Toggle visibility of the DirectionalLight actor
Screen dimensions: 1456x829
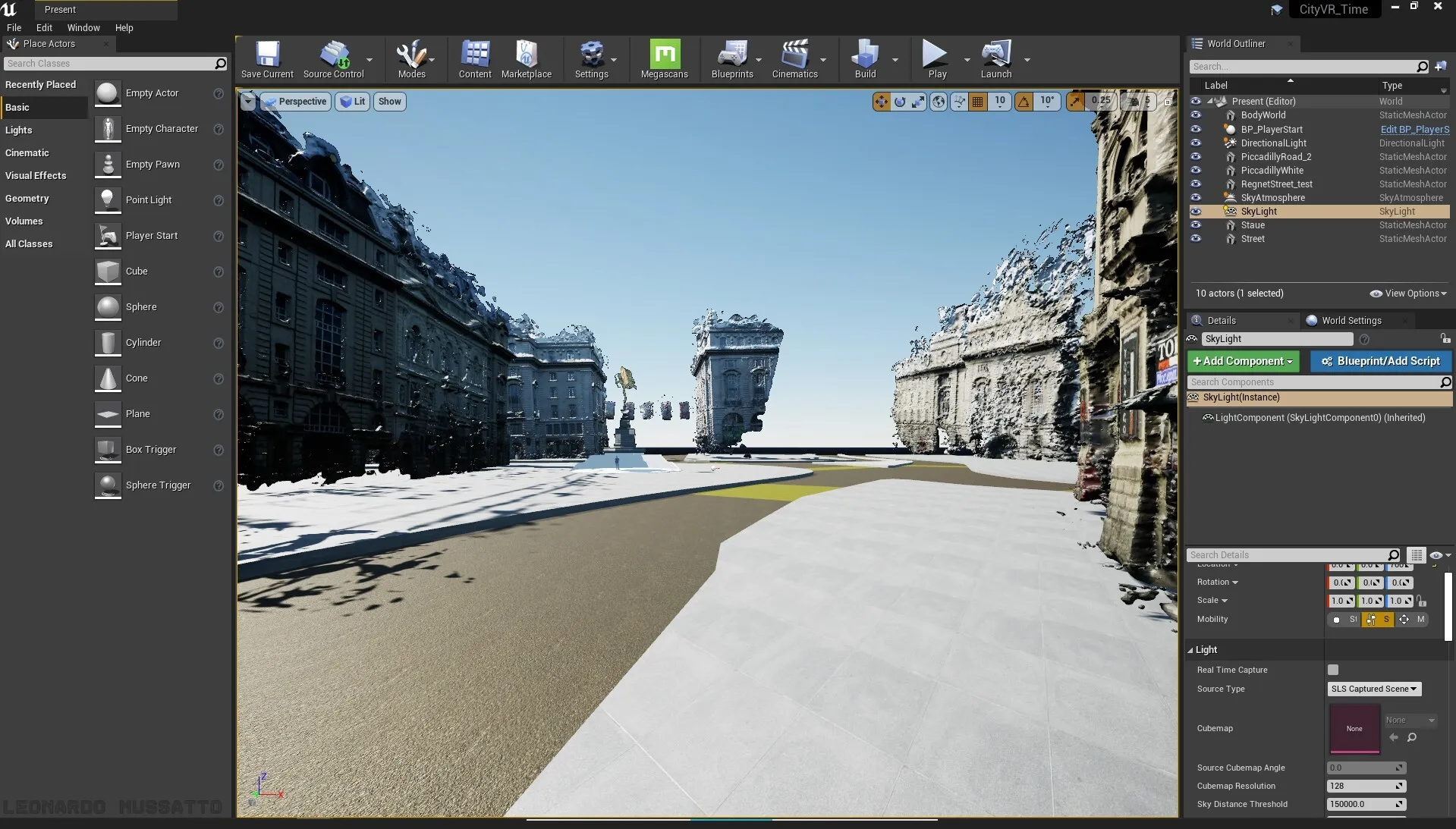point(1197,143)
